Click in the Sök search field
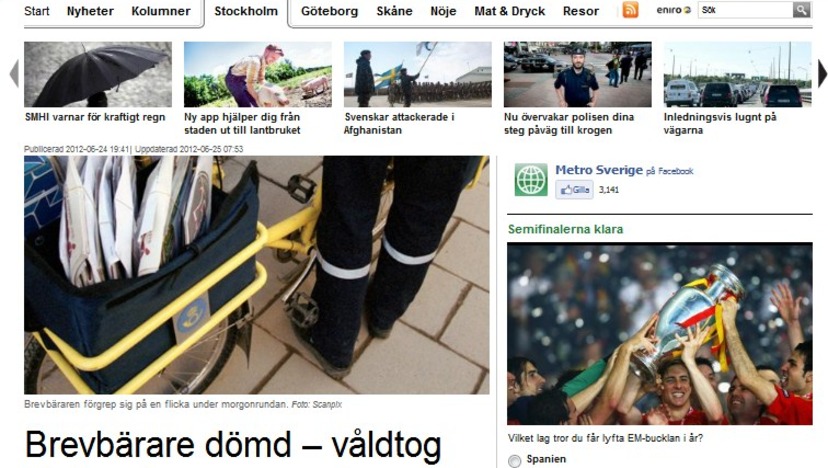Image resolution: width=828 pixels, height=468 pixels. (746, 10)
